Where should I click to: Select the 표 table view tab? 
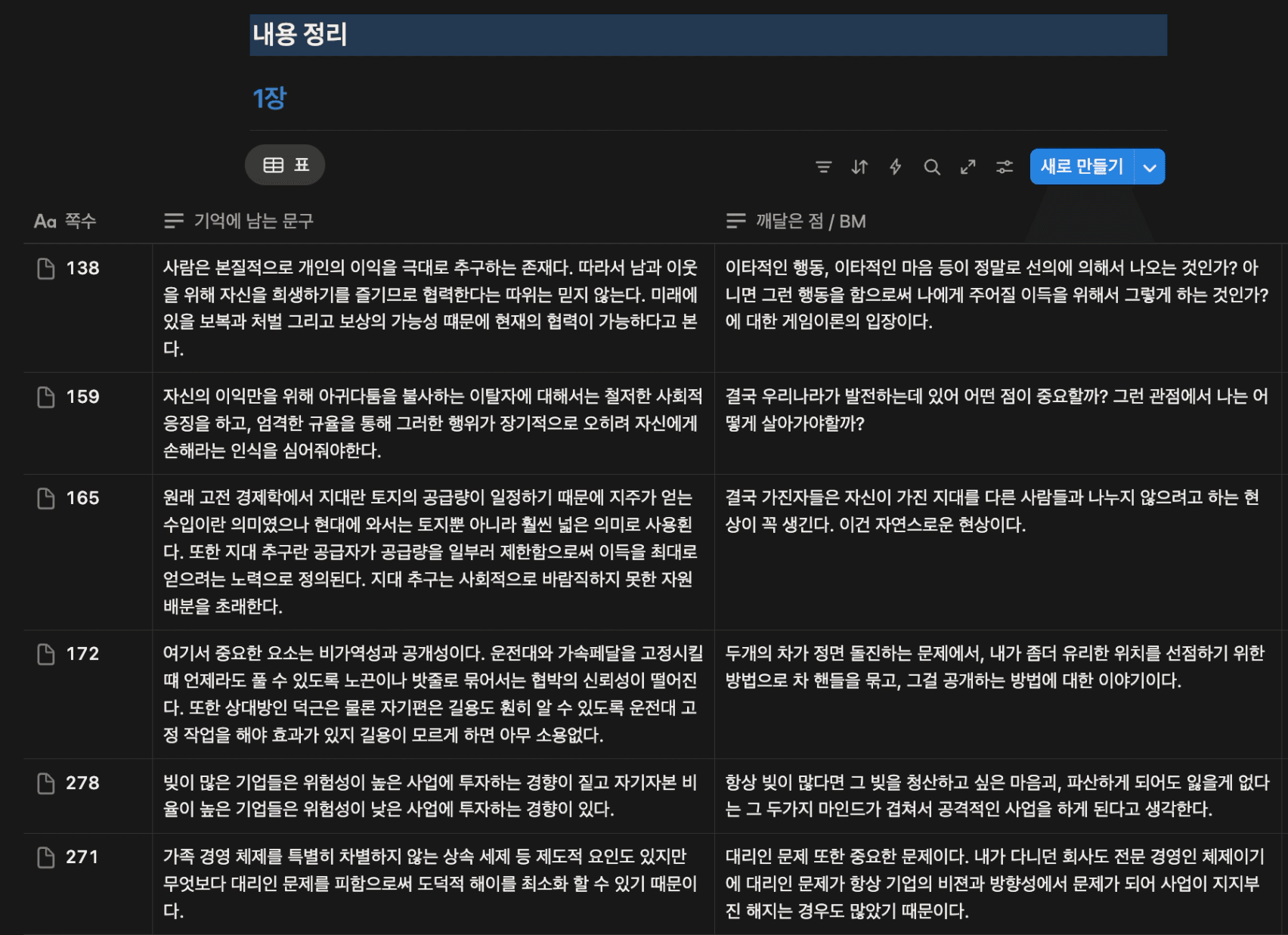tap(285, 165)
